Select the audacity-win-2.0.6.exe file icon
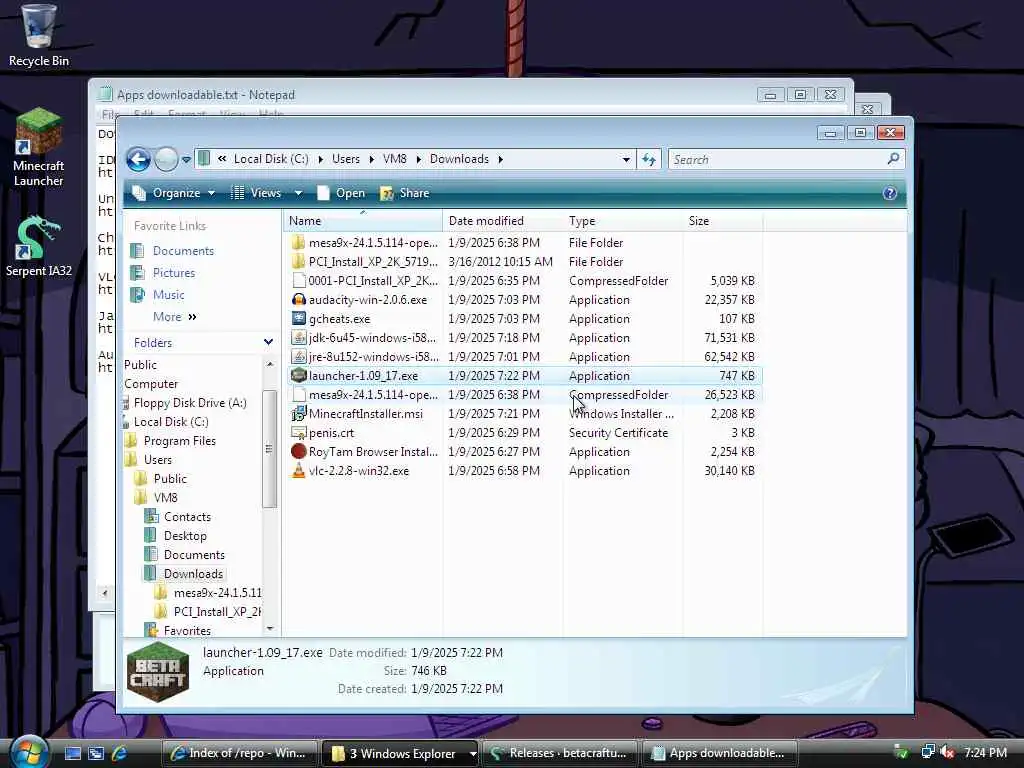 click(298, 300)
